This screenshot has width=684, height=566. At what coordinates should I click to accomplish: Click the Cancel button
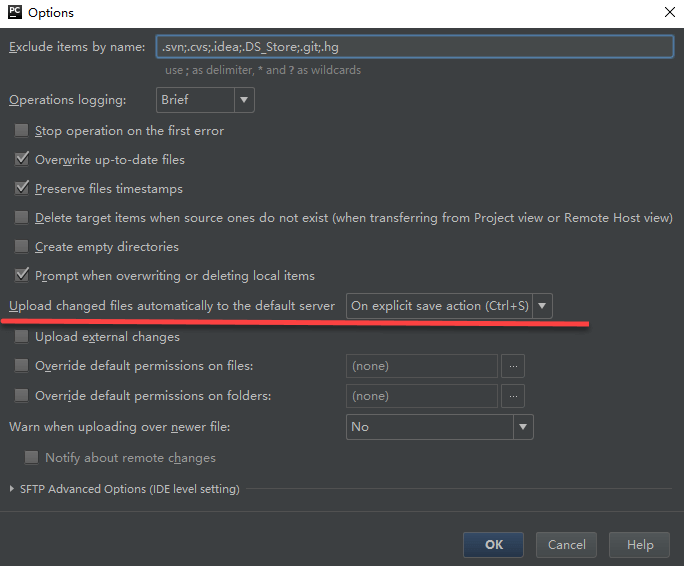pyautogui.click(x=566, y=545)
